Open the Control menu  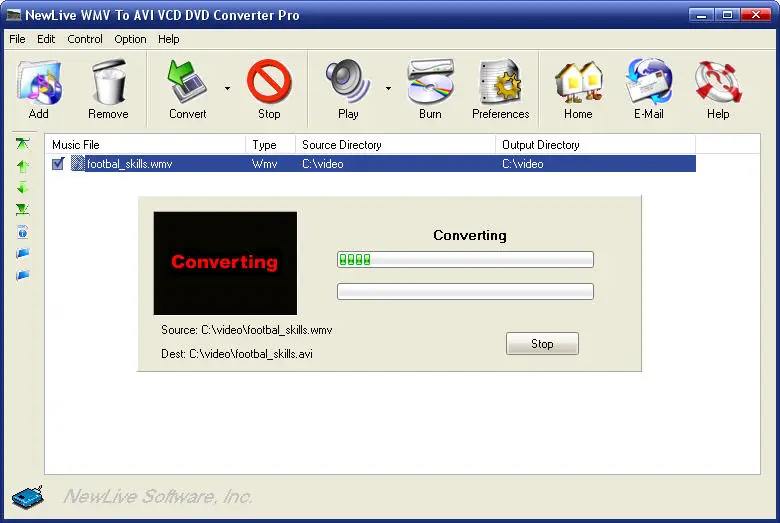click(85, 39)
